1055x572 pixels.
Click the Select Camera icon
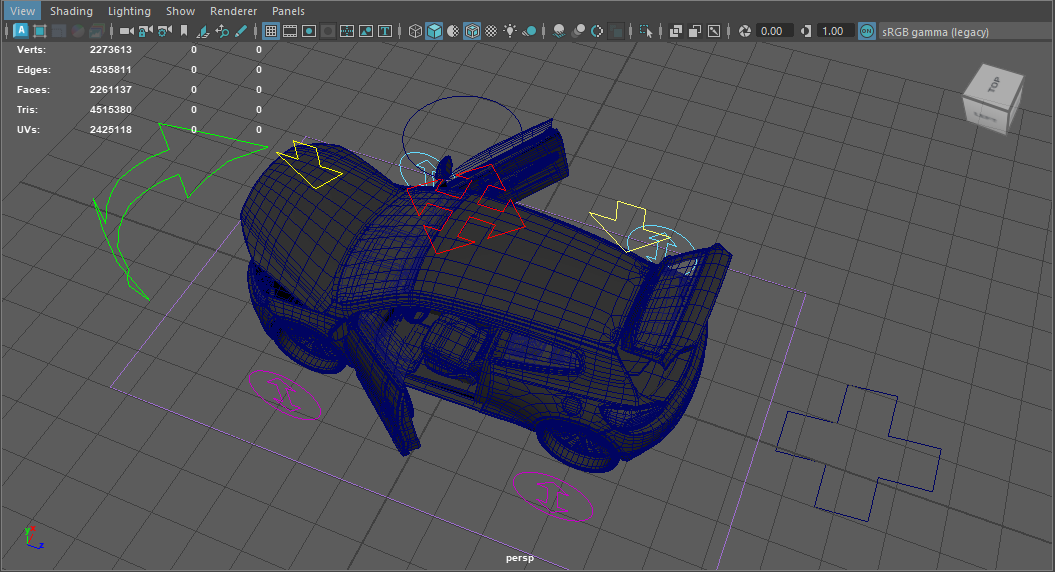(x=126, y=31)
